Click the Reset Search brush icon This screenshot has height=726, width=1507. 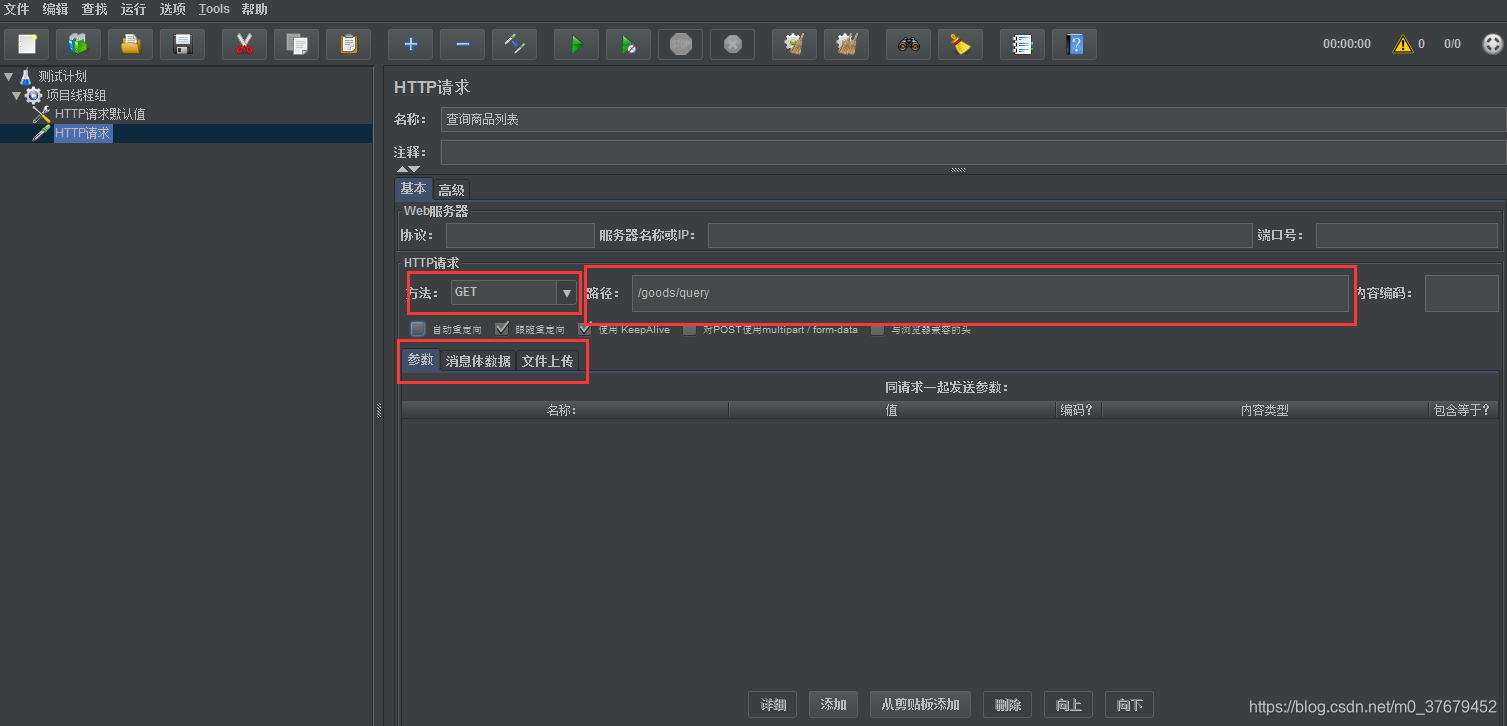(960, 44)
